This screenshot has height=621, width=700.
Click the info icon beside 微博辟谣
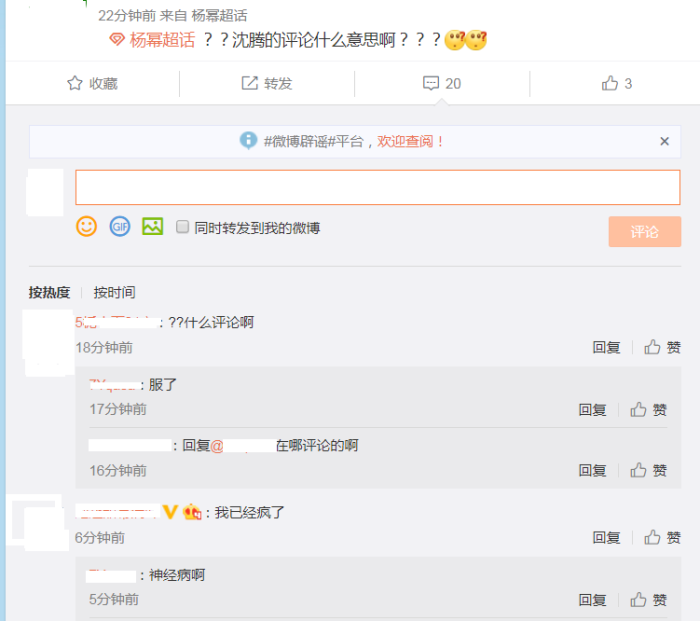click(248, 141)
